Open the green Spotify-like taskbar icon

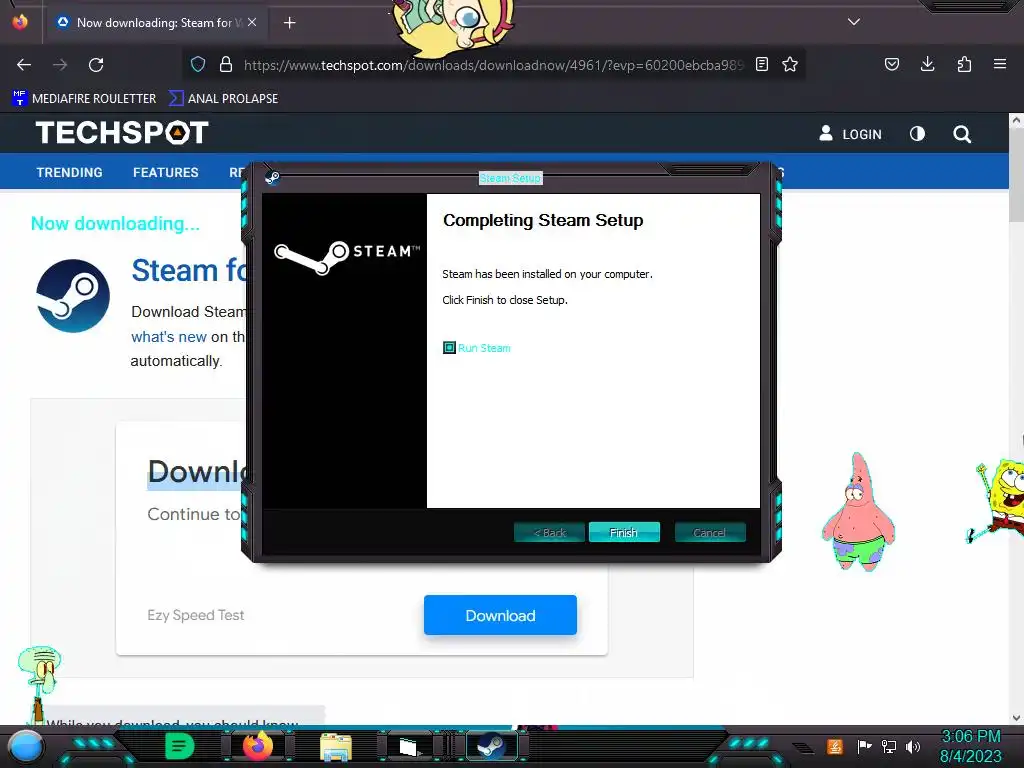tap(179, 746)
